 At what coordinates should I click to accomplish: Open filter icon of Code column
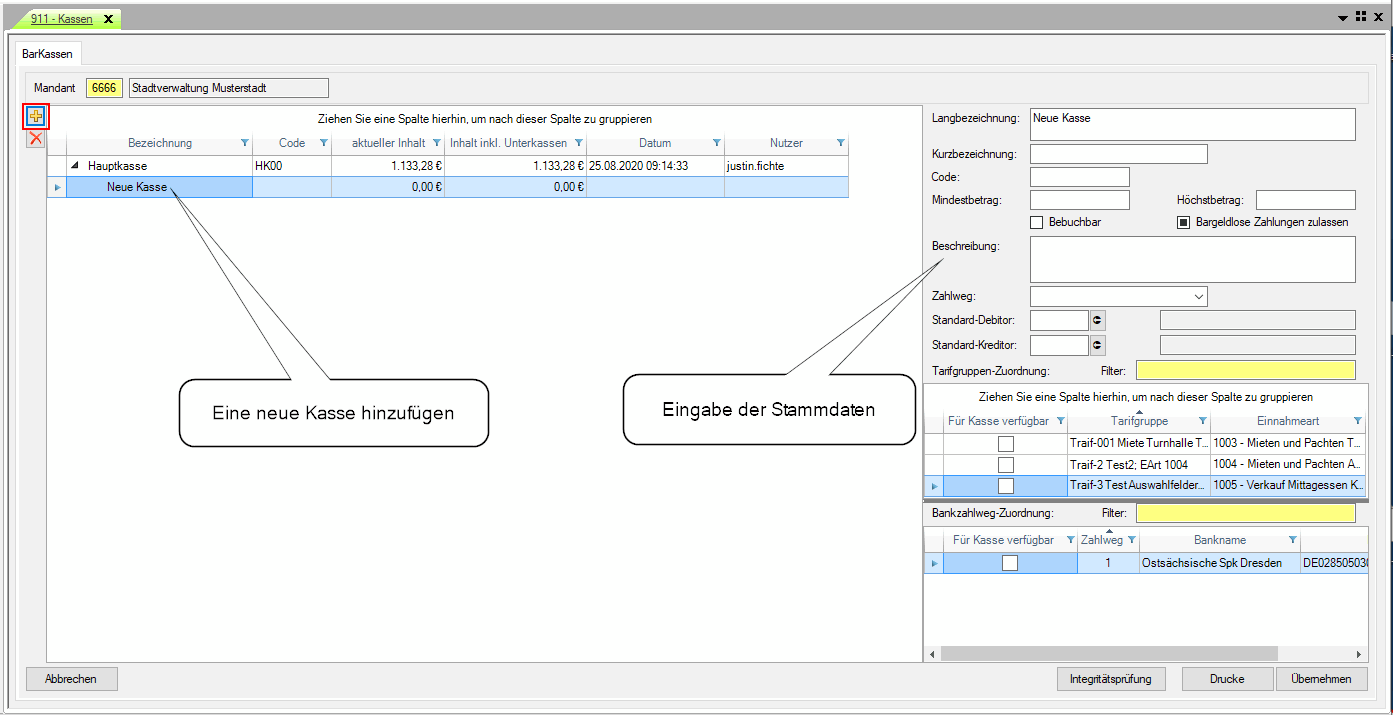[323, 143]
